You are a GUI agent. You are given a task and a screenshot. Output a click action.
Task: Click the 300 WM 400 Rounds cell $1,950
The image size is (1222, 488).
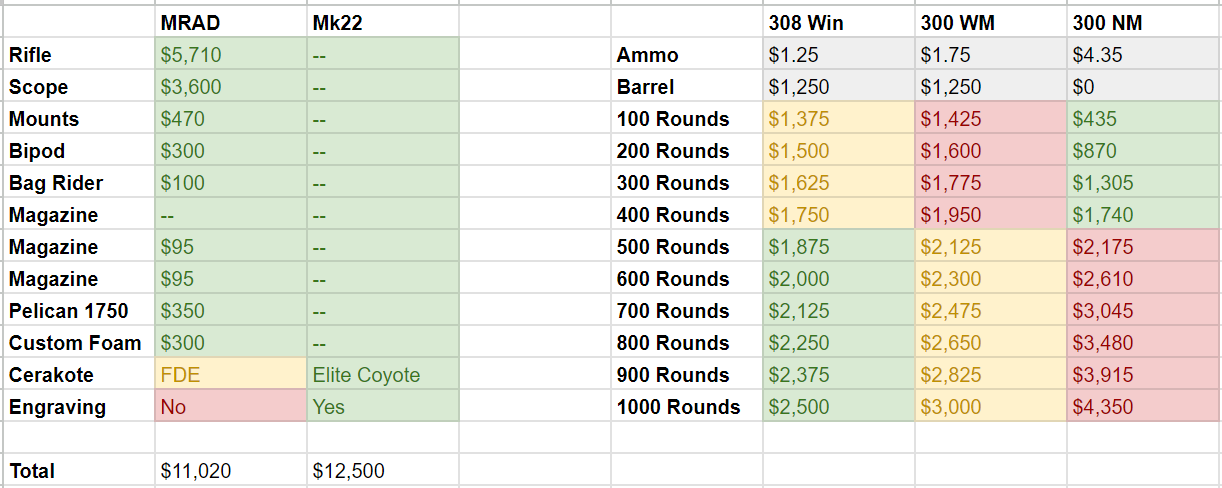coord(991,215)
